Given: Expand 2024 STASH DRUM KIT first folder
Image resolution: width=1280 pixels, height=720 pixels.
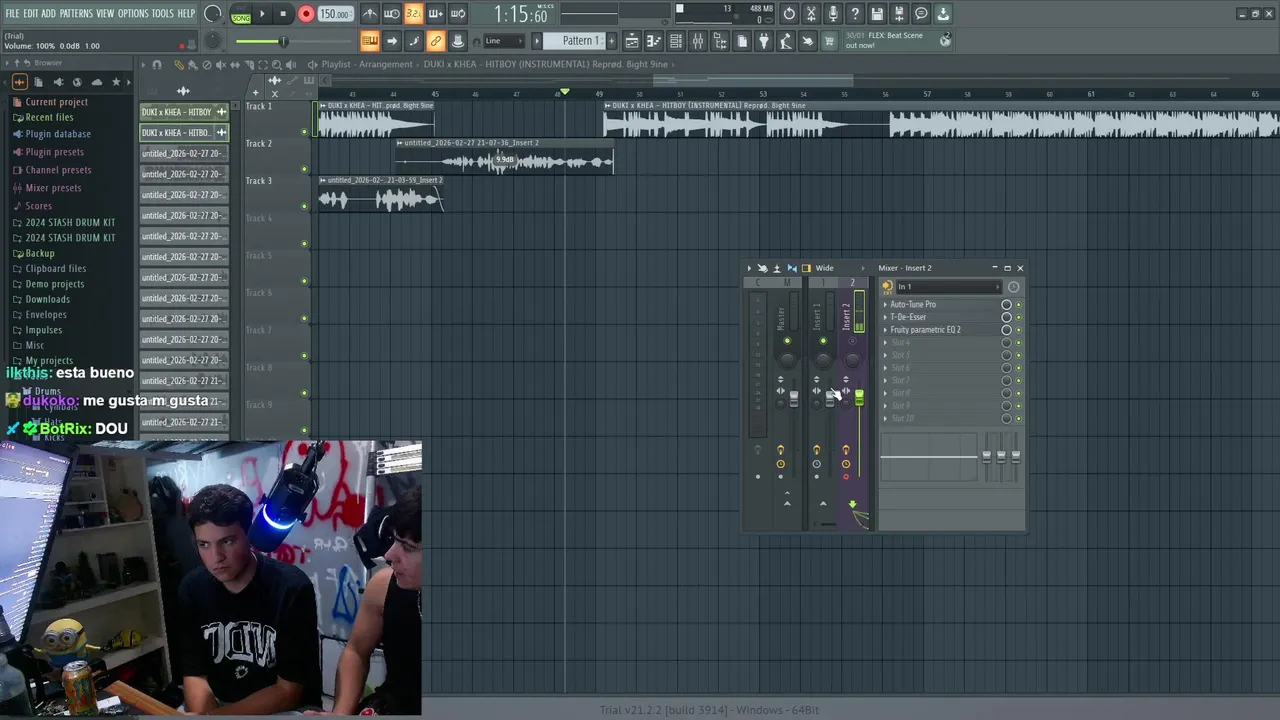Looking at the screenshot, I should (x=70, y=222).
